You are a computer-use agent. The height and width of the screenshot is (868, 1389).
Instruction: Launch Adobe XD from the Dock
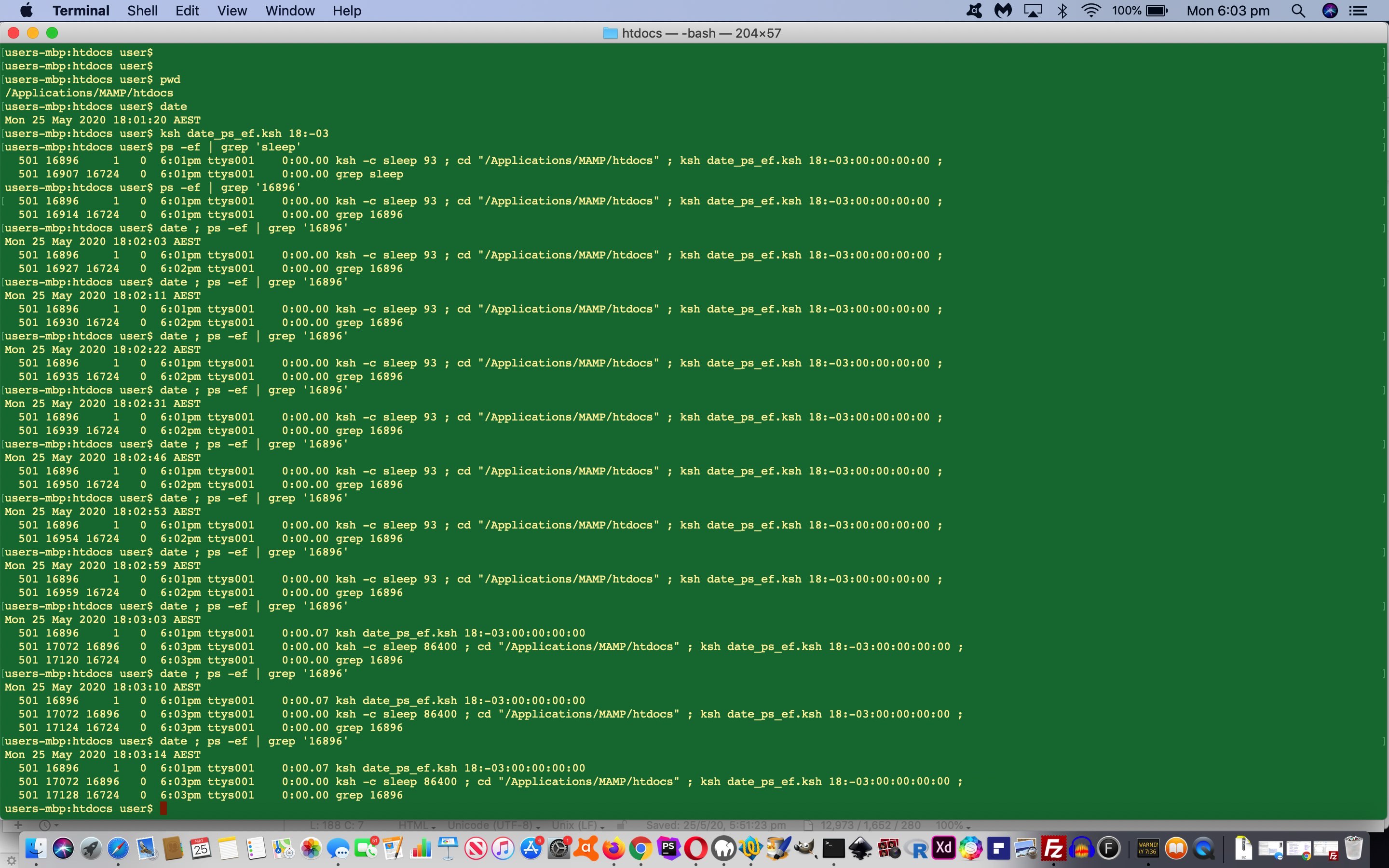943,848
